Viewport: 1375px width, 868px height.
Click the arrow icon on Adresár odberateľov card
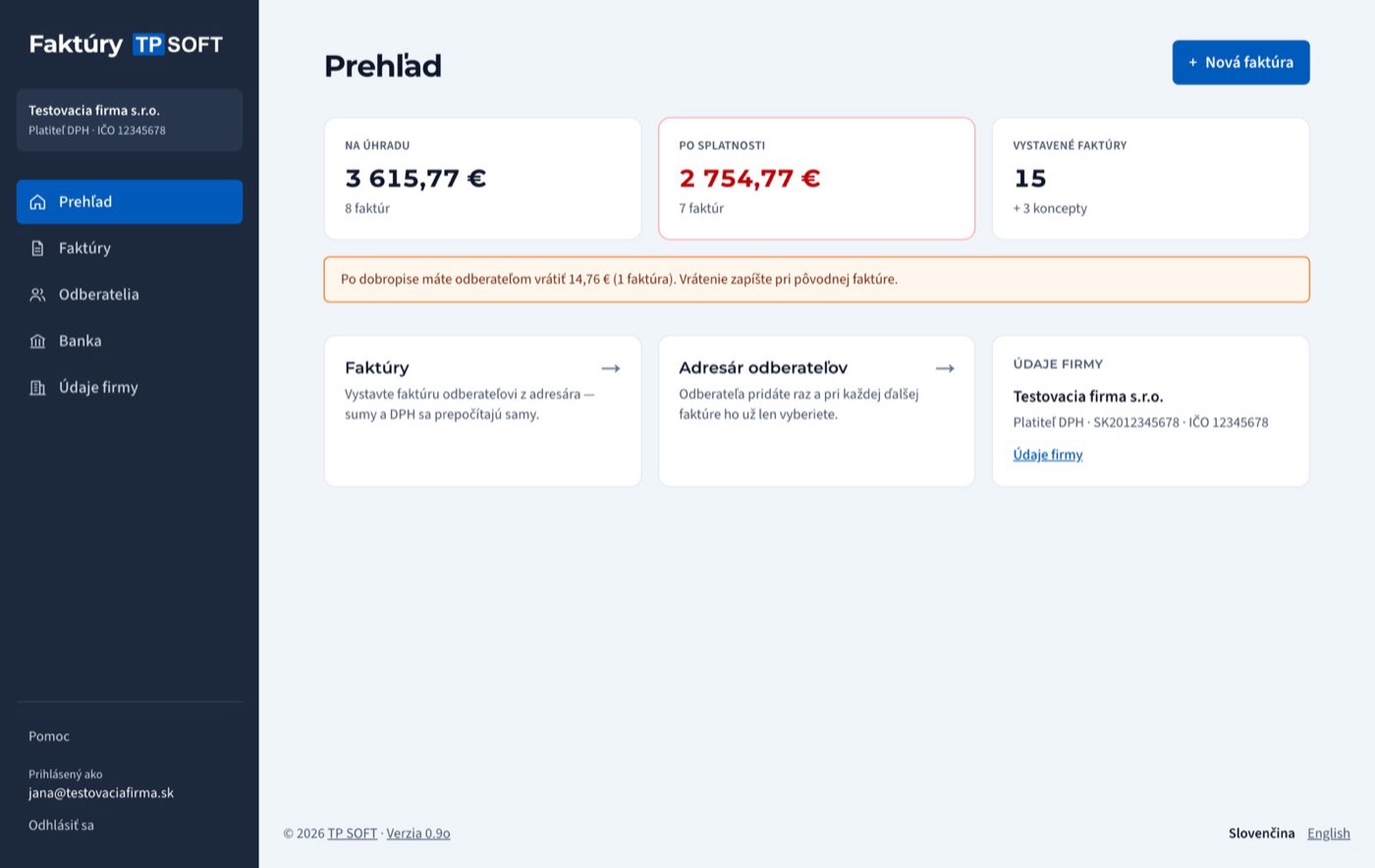click(x=945, y=368)
